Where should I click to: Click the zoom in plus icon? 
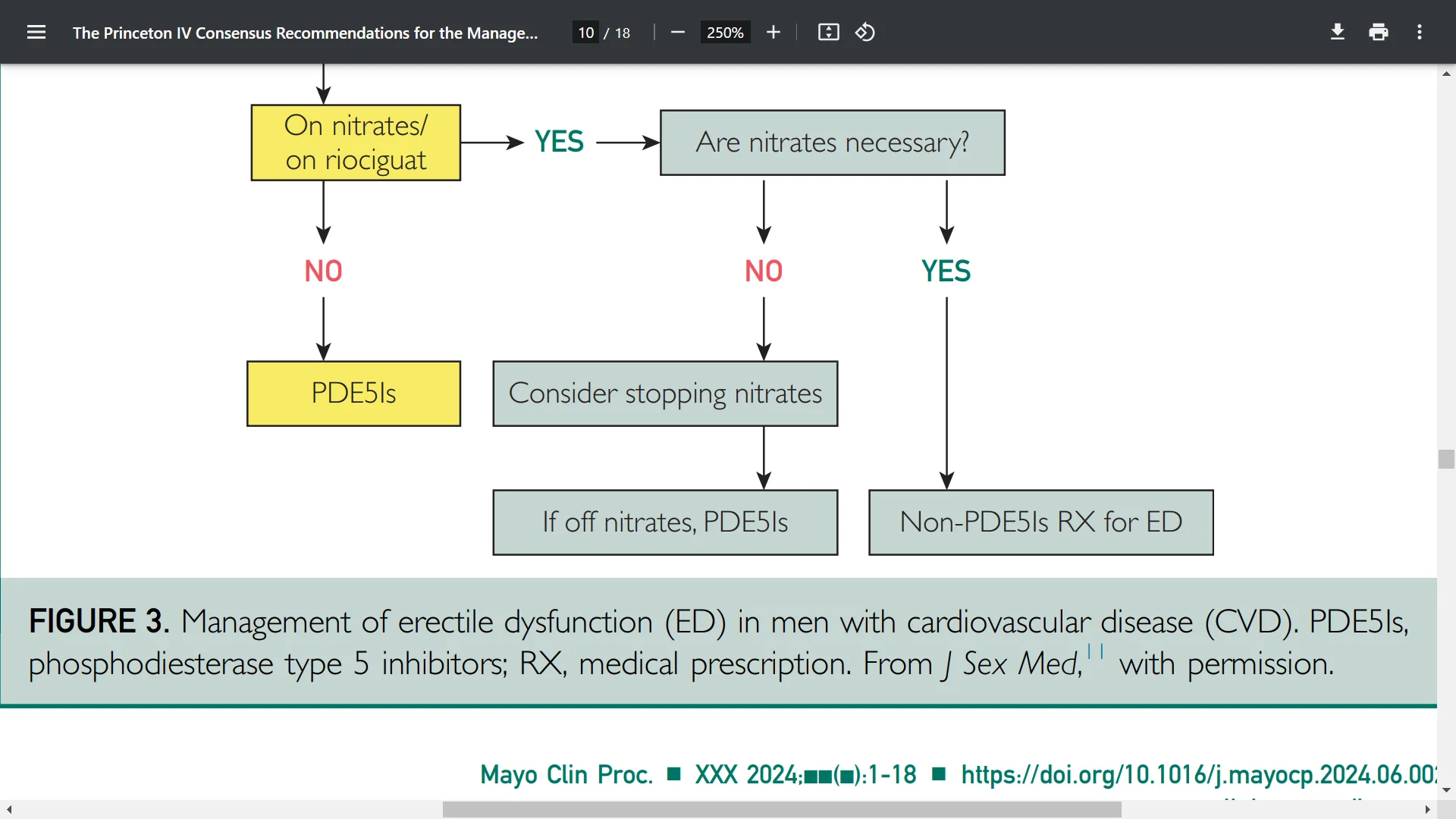tap(775, 33)
